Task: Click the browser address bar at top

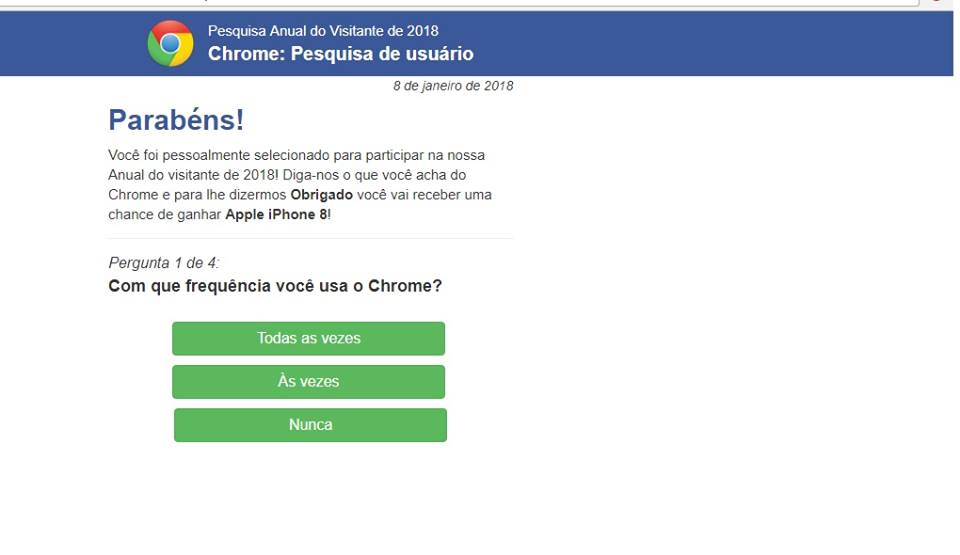Action: pyautogui.click(x=459, y=2)
